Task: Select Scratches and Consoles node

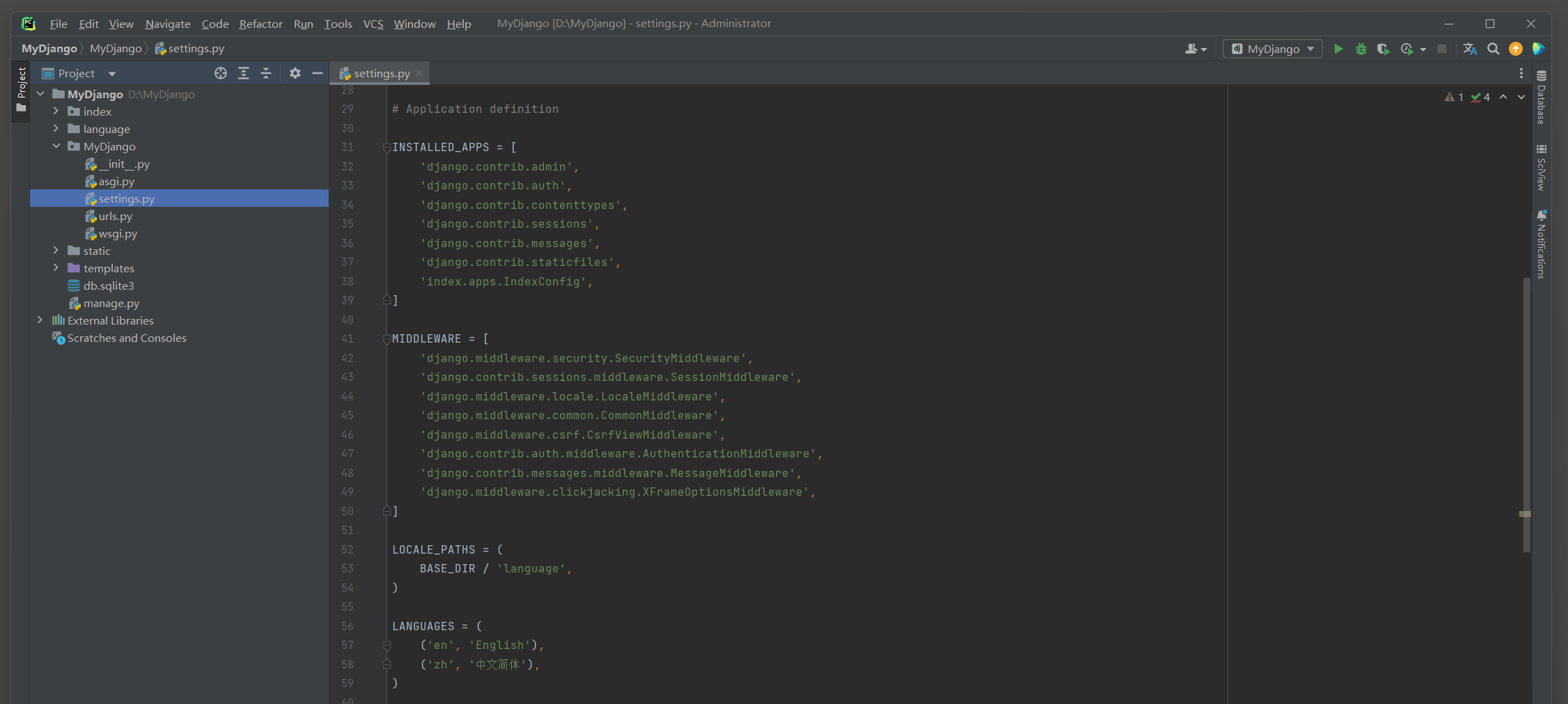Action: [127, 338]
